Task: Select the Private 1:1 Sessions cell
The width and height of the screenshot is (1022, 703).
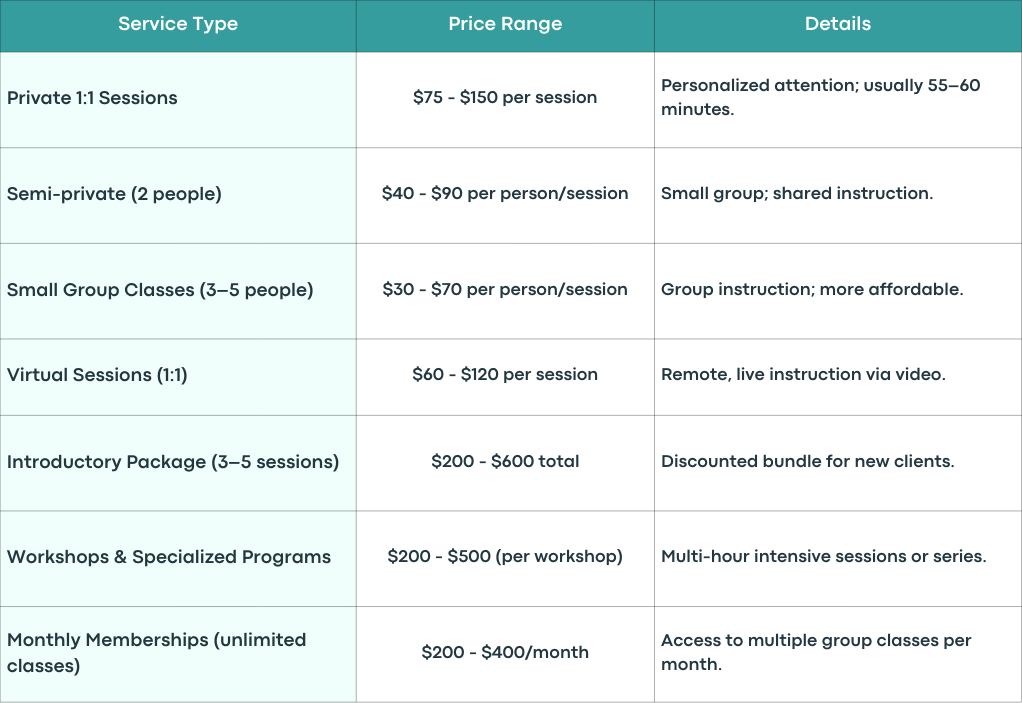Action: [x=178, y=100]
